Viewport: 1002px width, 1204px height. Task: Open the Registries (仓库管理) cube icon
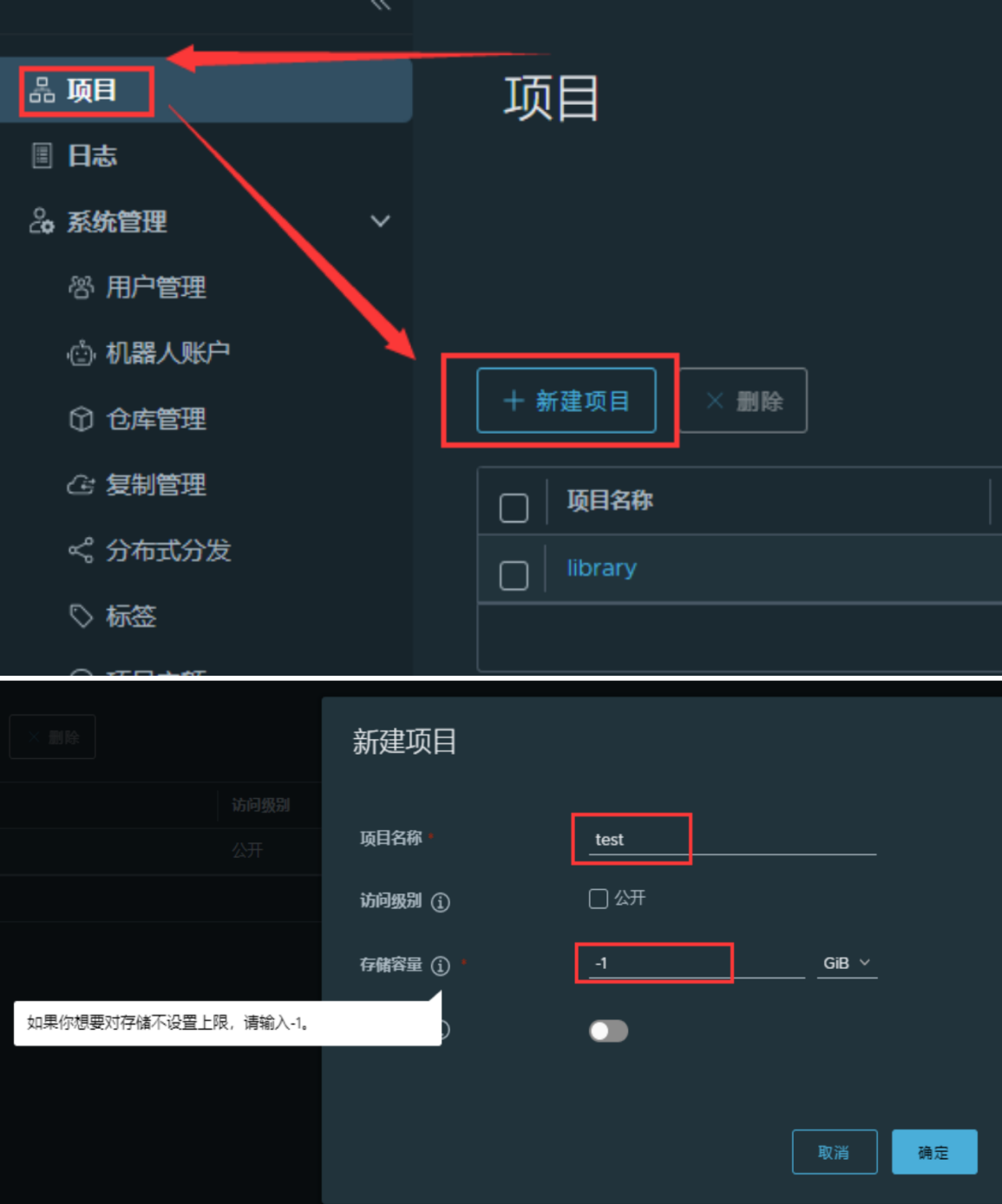tap(81, 419)
